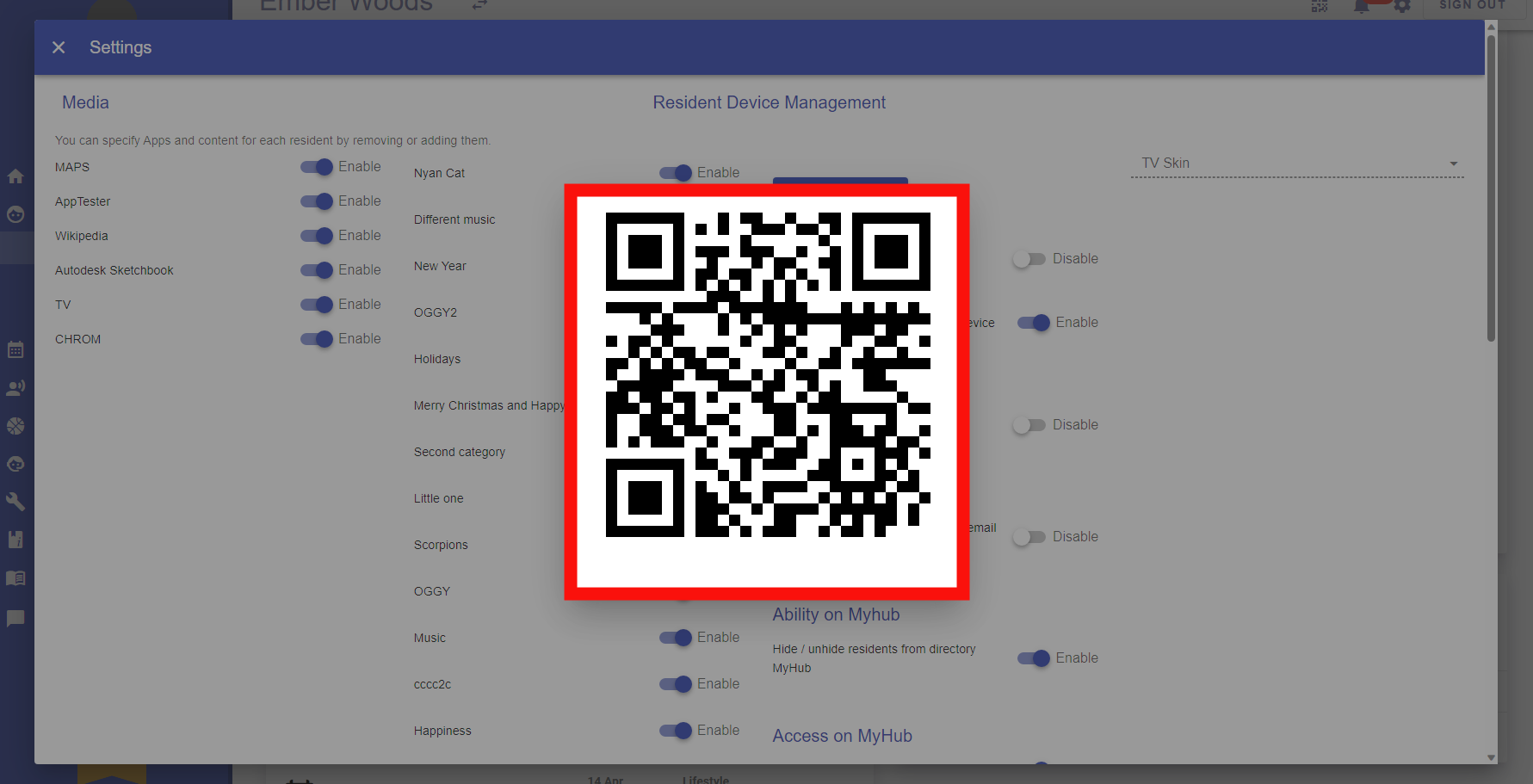The image size is (1533, 784).
Task: Click the dialog scrollbar down arrow
Action: [x=1492, y=758]
